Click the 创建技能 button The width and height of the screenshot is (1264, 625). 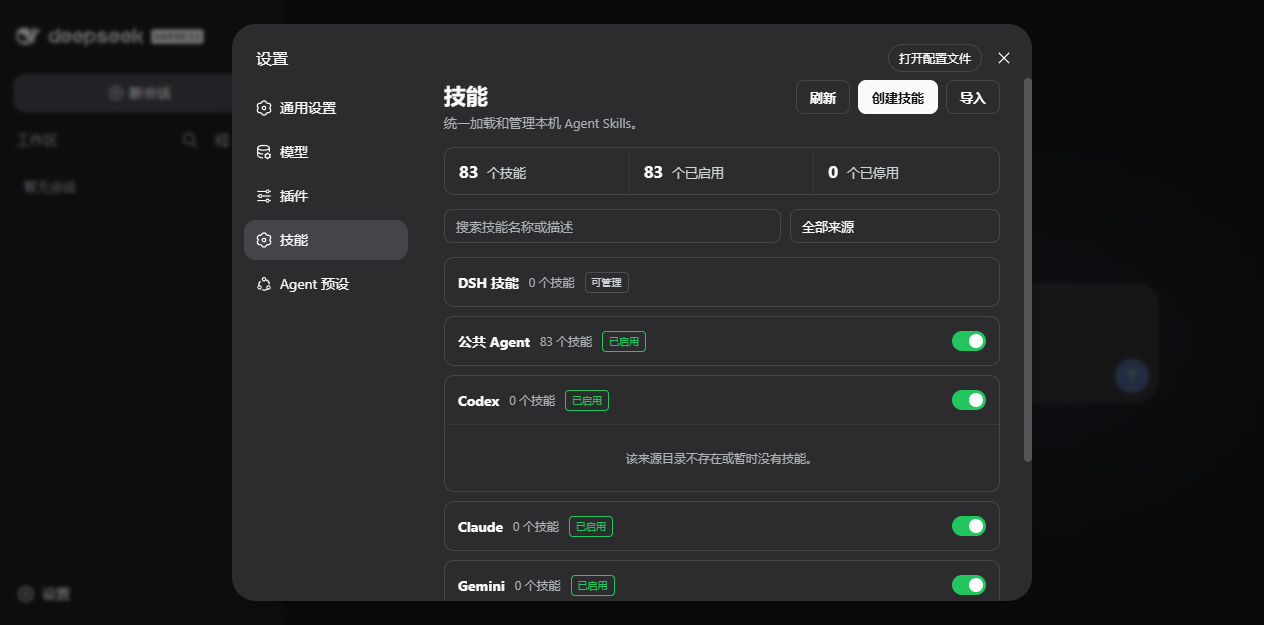click(898, 97)
